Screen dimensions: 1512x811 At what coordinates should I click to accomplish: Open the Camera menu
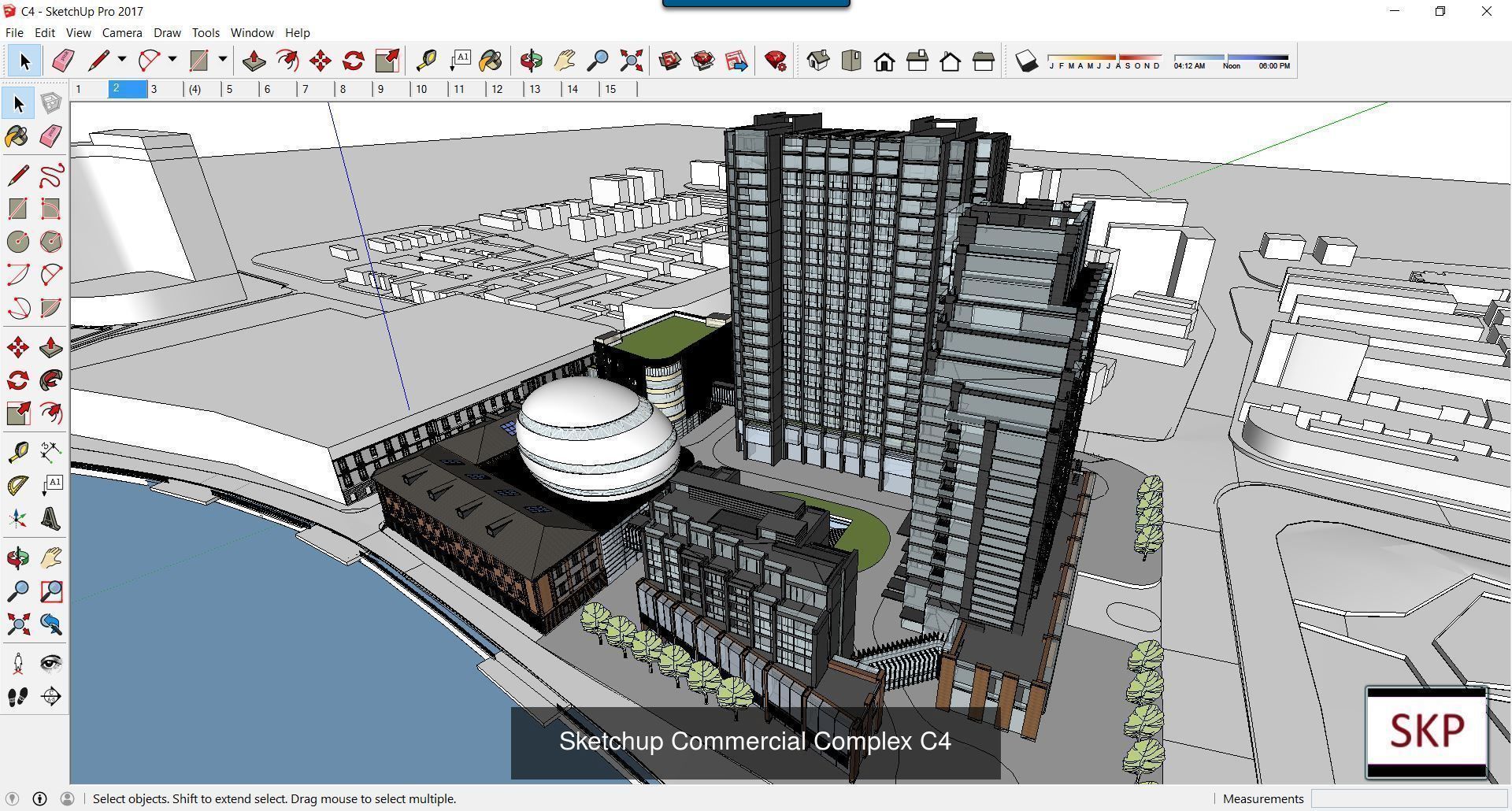click(122, 32)
